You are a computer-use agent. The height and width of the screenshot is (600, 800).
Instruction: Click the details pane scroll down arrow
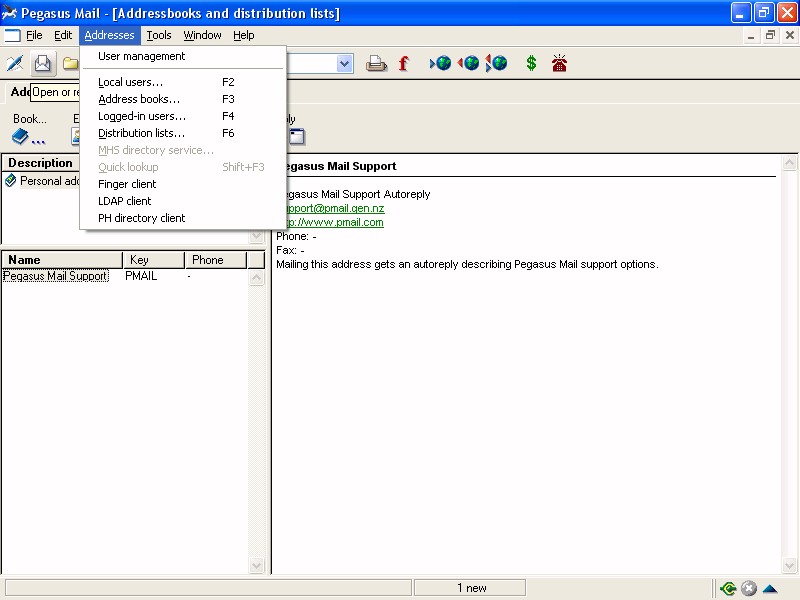[x=789, y=565]
